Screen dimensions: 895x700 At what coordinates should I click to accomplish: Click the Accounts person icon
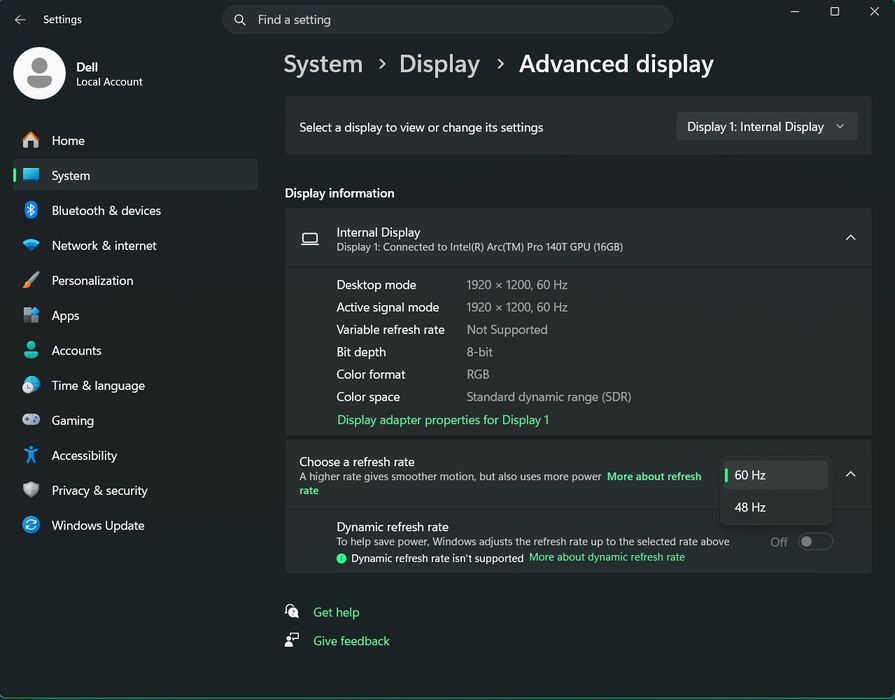[x=31, y=350]
